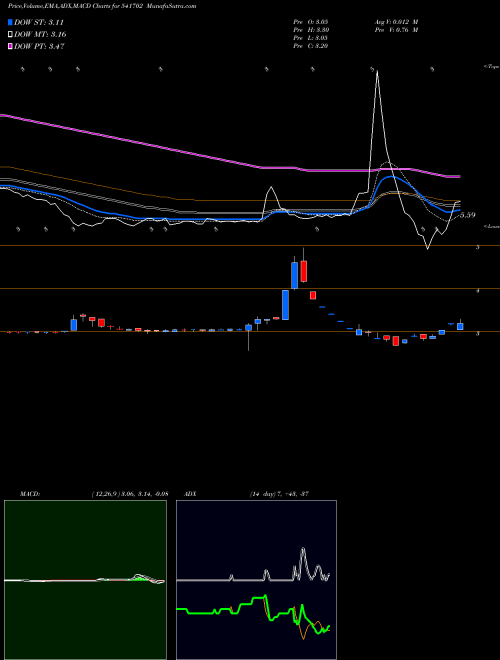
Task: Select the DOW ST: 3.11 label
Action: (39, 22)
